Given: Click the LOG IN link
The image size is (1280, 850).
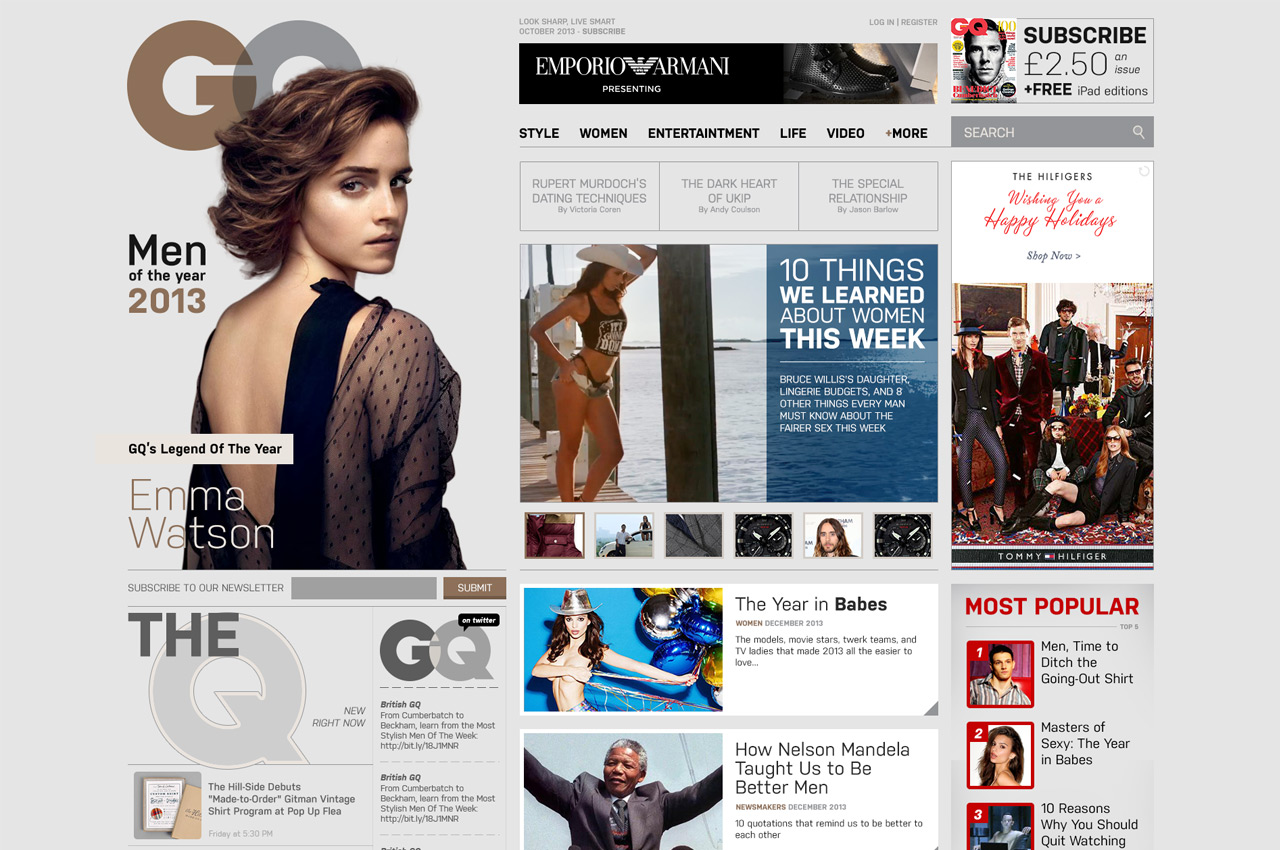Looking at the screenshot, I should click(881, 22).
